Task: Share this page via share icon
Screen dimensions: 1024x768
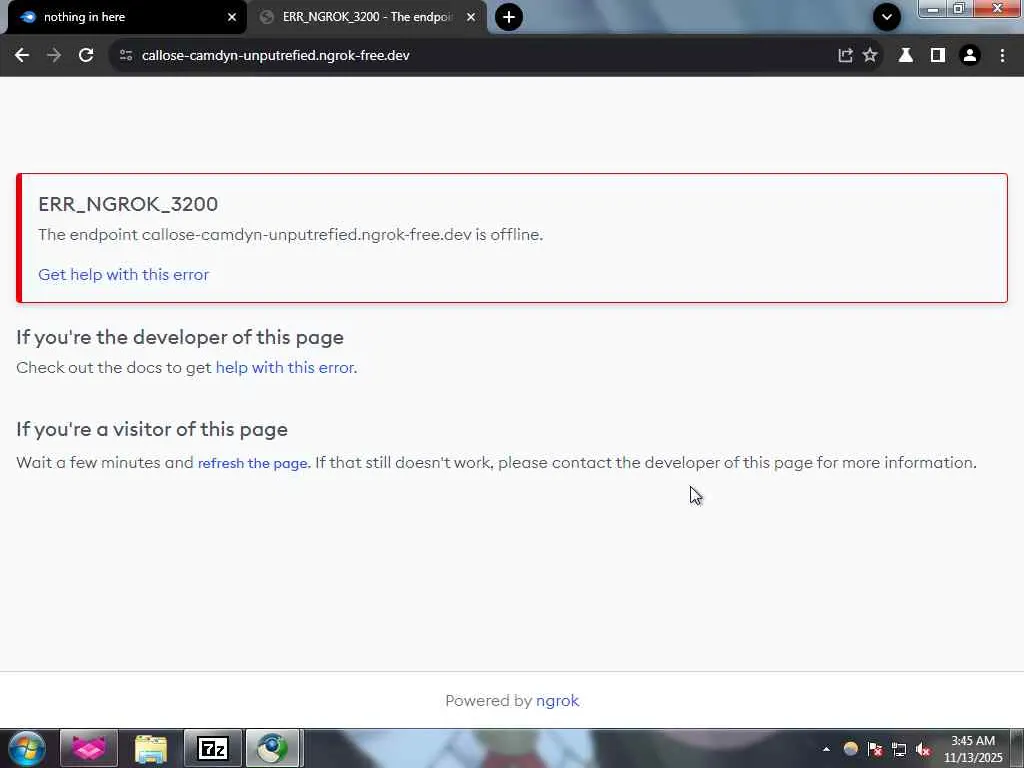Action: [x=845, y=56]
